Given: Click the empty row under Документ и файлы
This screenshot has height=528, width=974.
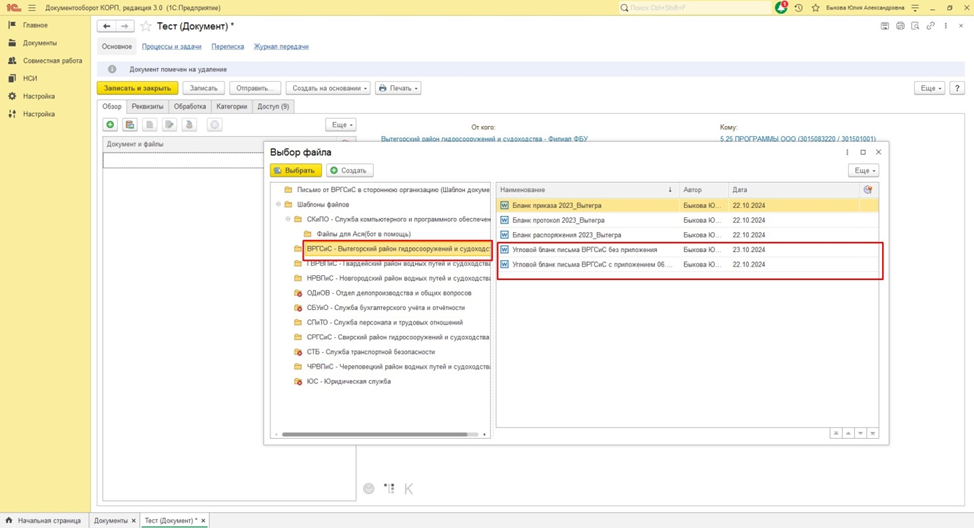Looking at the screenshot, I should 183,160.
